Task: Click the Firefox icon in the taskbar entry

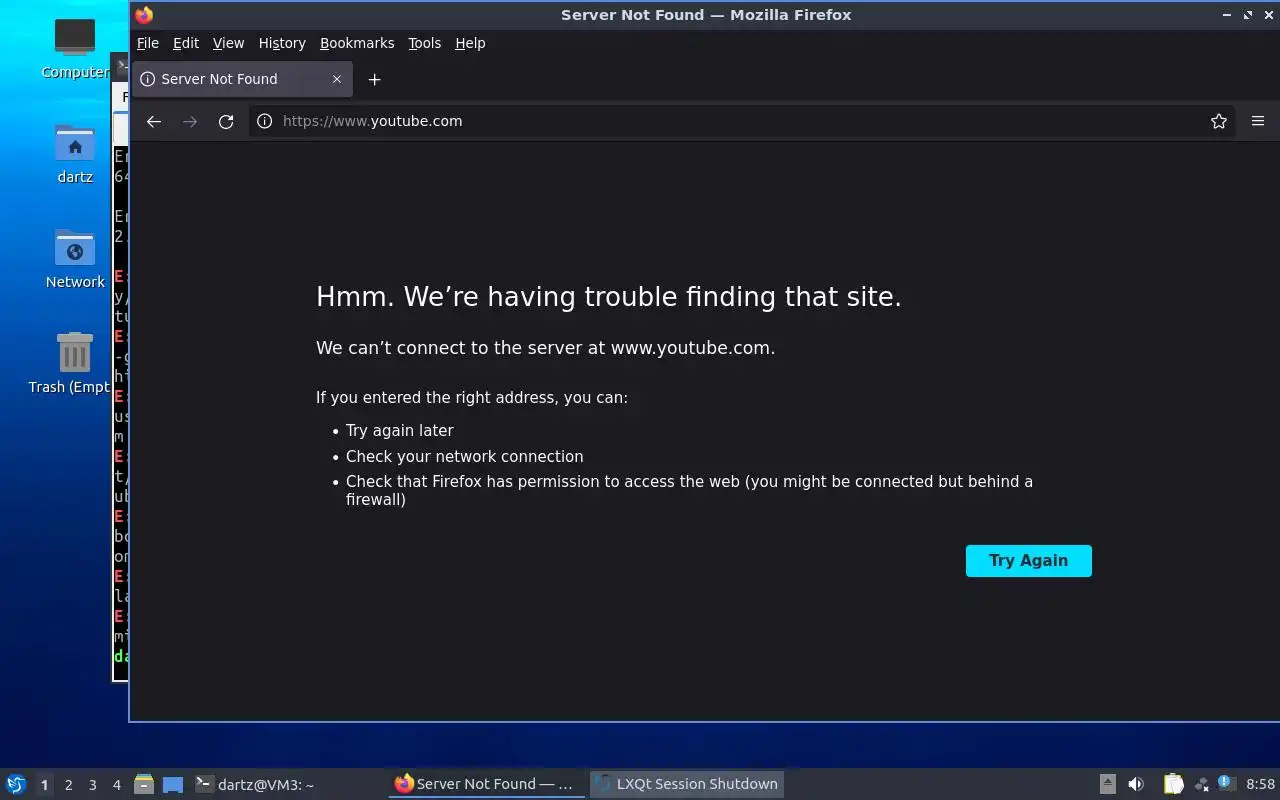Action: pyautogui.click(x=404, y=784)
